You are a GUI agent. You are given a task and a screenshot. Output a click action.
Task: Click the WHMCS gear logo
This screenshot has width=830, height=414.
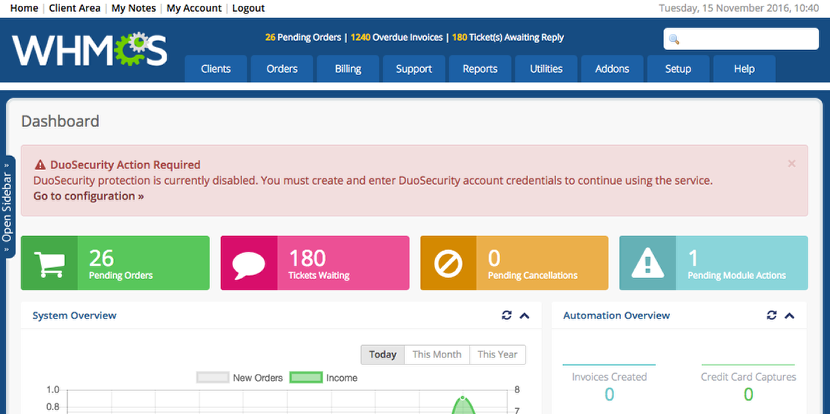tap(90, 49)
